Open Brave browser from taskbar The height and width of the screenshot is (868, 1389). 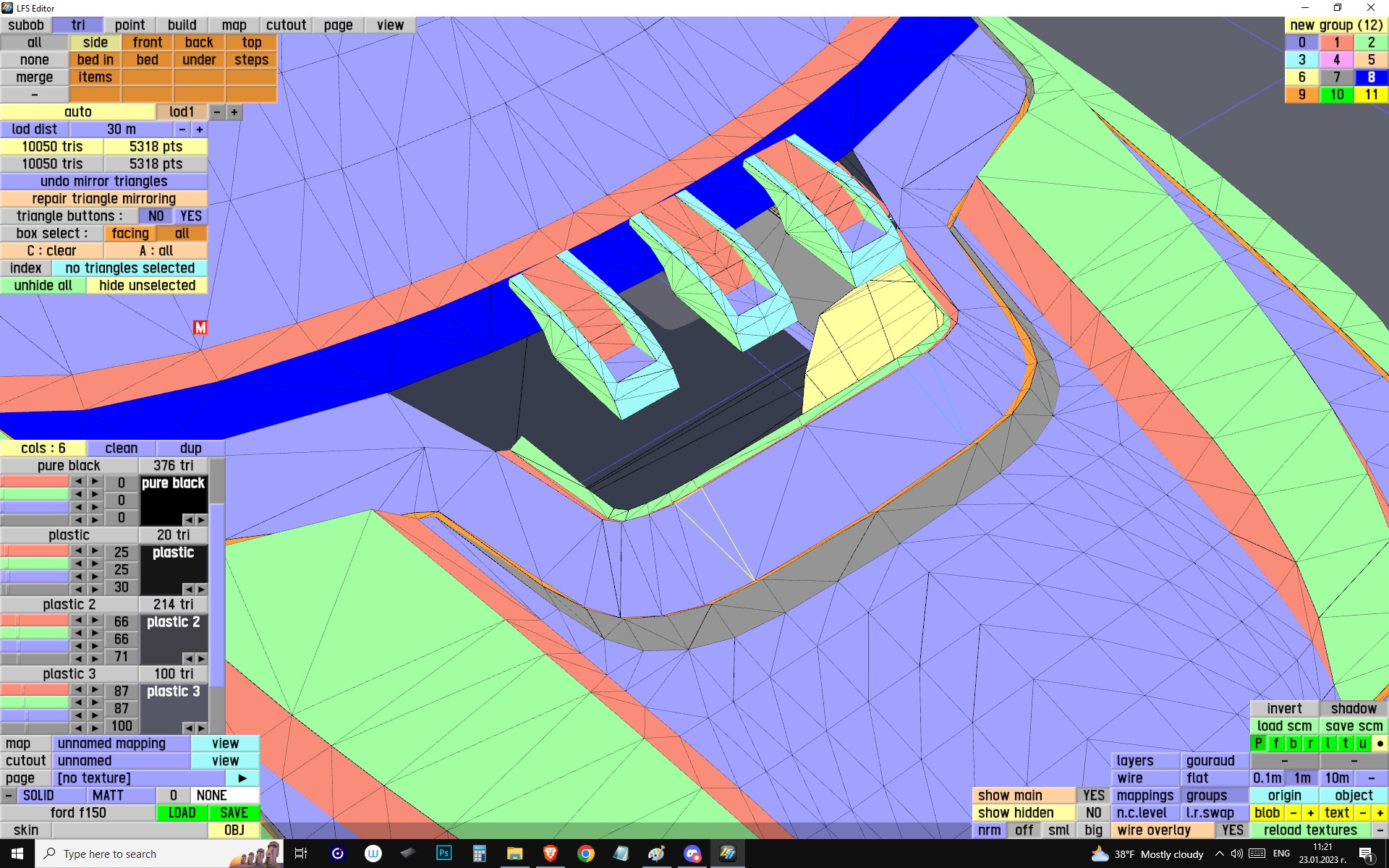[x=550, y=854]
